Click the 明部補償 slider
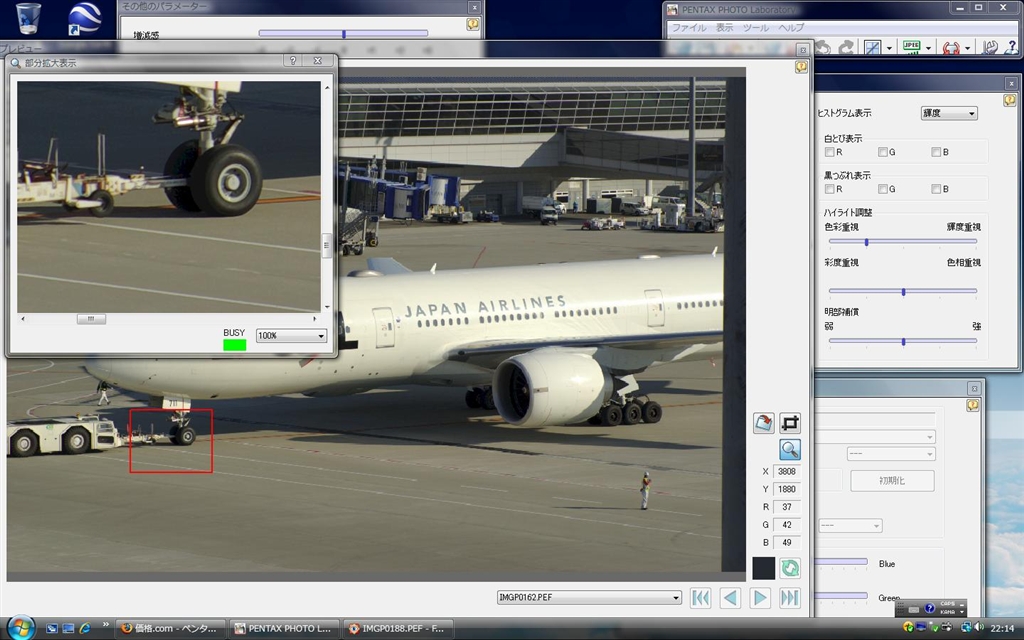This screenshot has width=1024, height=640. tap(903, 341)
